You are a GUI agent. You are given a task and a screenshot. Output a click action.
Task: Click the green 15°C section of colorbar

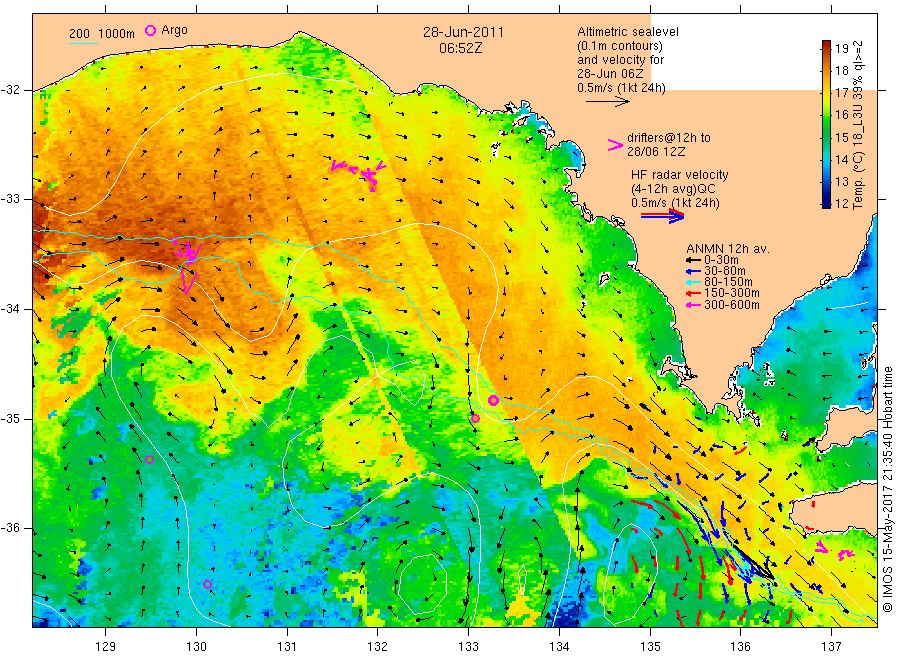[826, 137]
